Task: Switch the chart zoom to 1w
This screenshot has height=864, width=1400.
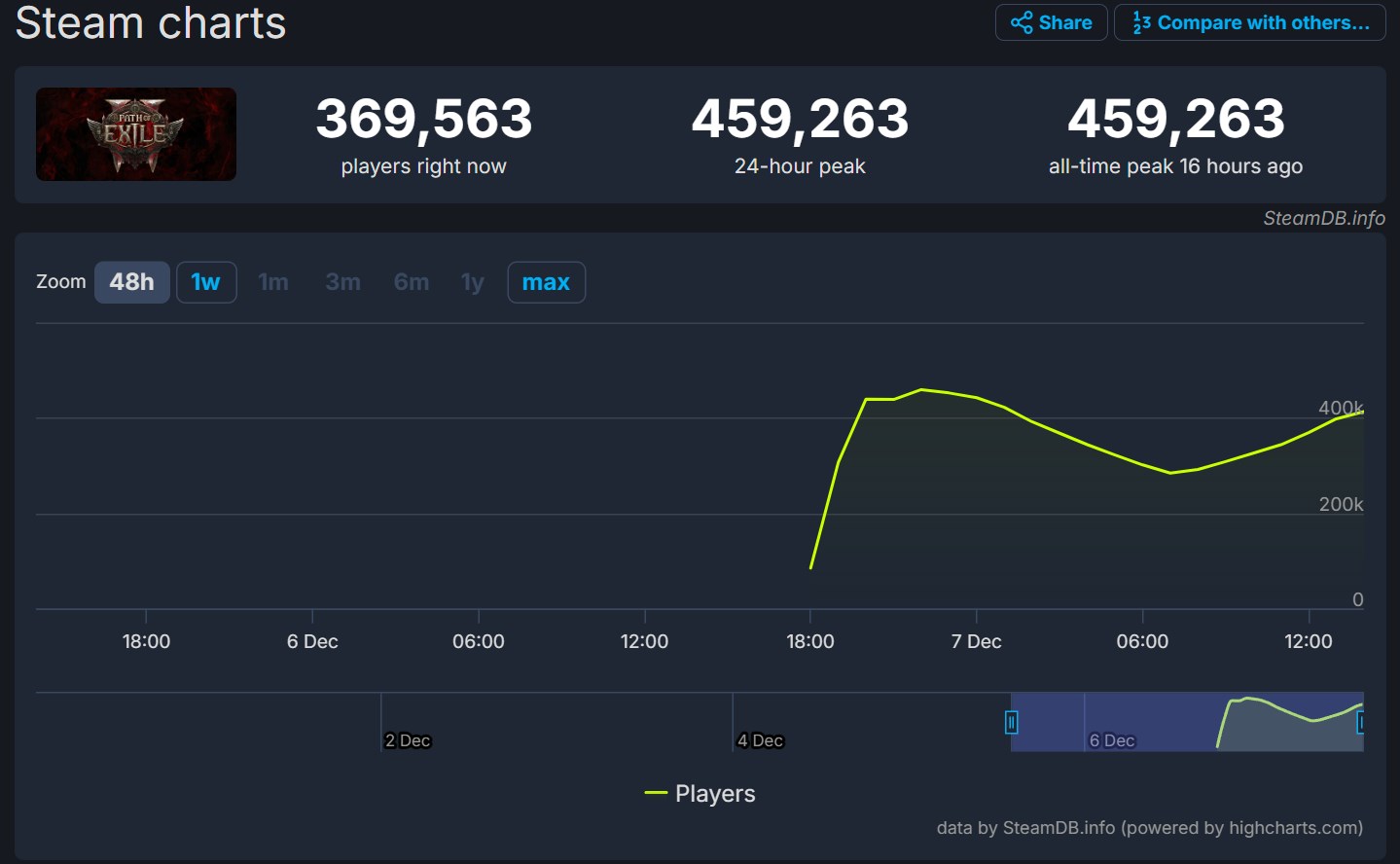Action: pyautogui.click(x=206, y=282)
